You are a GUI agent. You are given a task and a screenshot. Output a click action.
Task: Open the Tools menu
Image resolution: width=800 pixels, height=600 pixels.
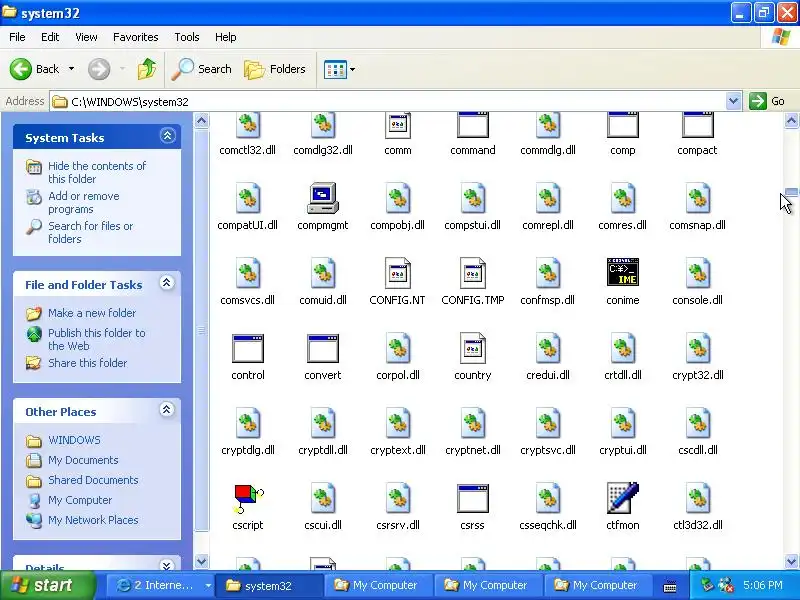187,37
